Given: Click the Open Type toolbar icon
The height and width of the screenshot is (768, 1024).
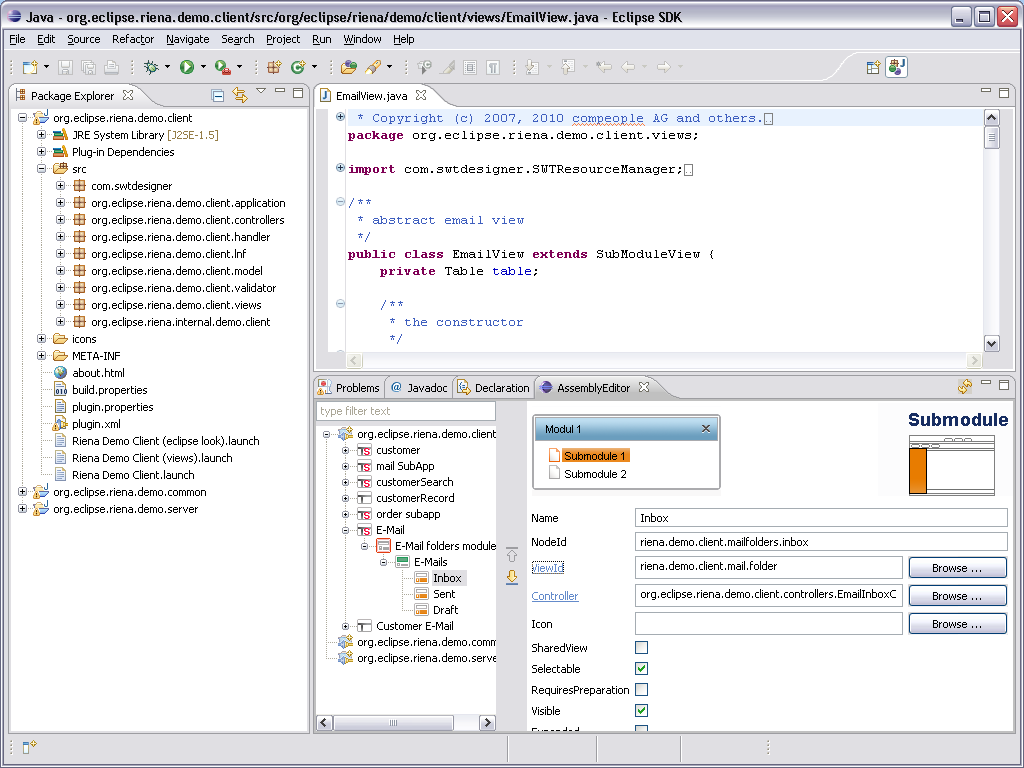Looking at the screenshot, I should click(x=349, y=67).
